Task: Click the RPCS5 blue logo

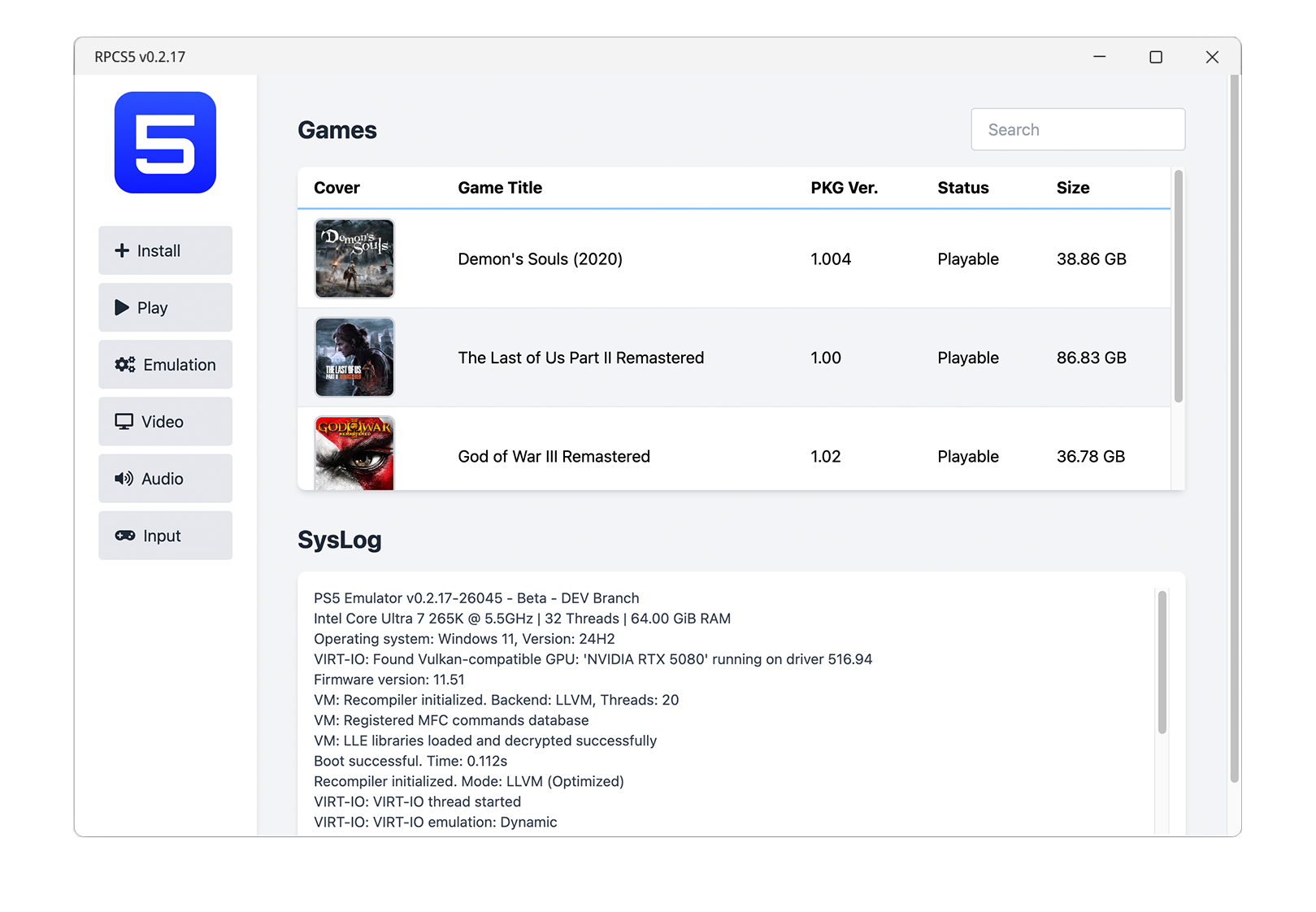Action: [x=165, y=142]
